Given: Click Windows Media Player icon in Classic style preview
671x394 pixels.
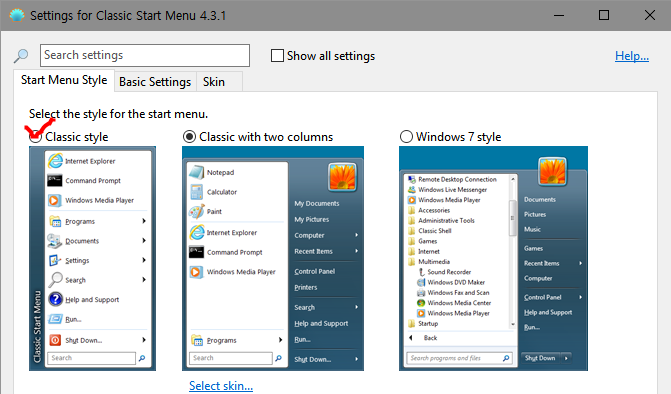Looking at the screenshot, I should click(x=55, y=200).
